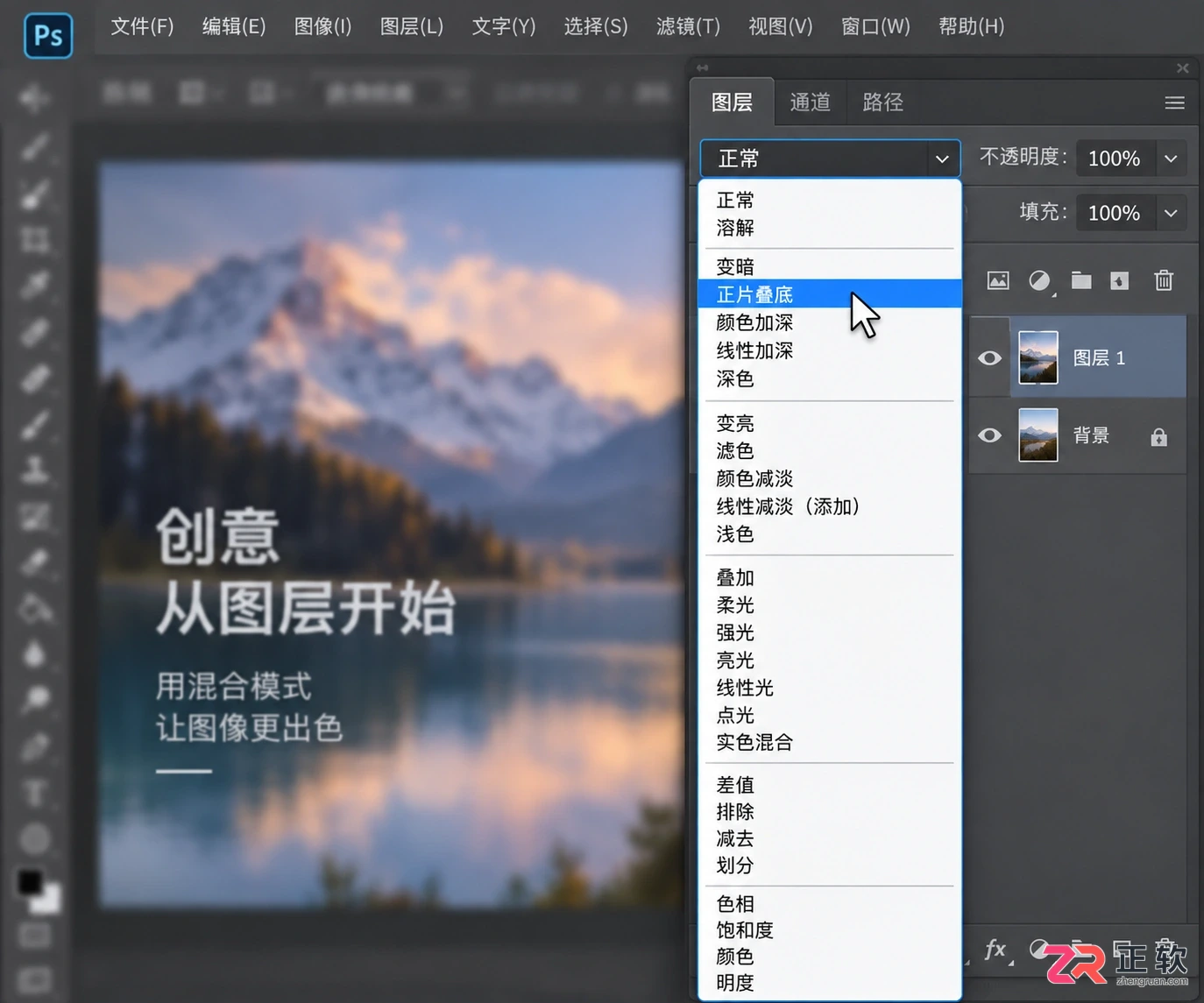Choose 变暗 blend mode

point(830,266)
